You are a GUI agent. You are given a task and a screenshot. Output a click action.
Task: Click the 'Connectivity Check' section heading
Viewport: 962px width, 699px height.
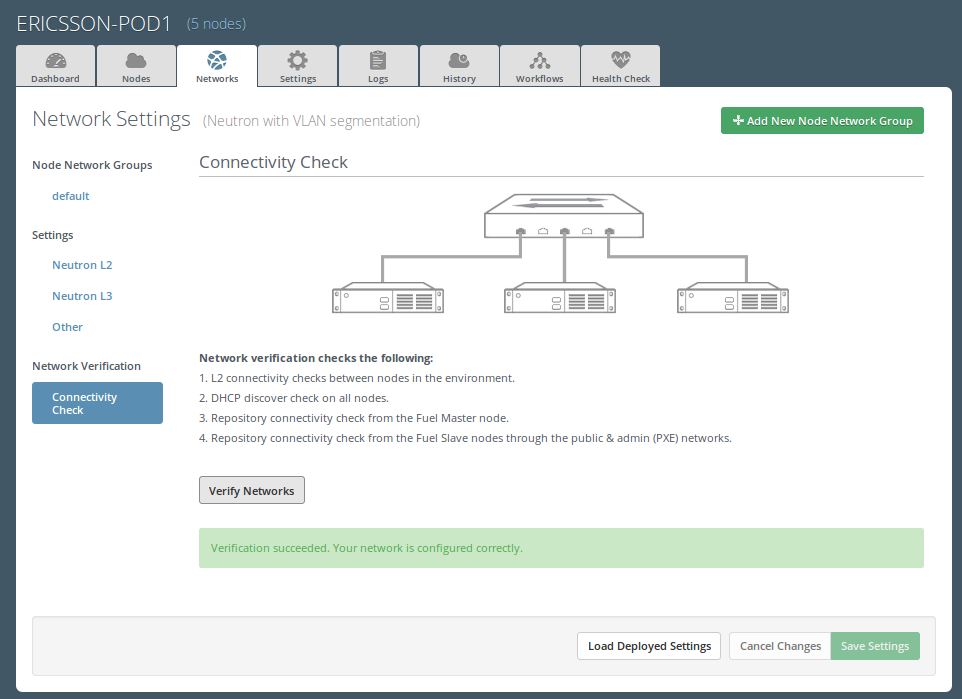click(273, 162)
